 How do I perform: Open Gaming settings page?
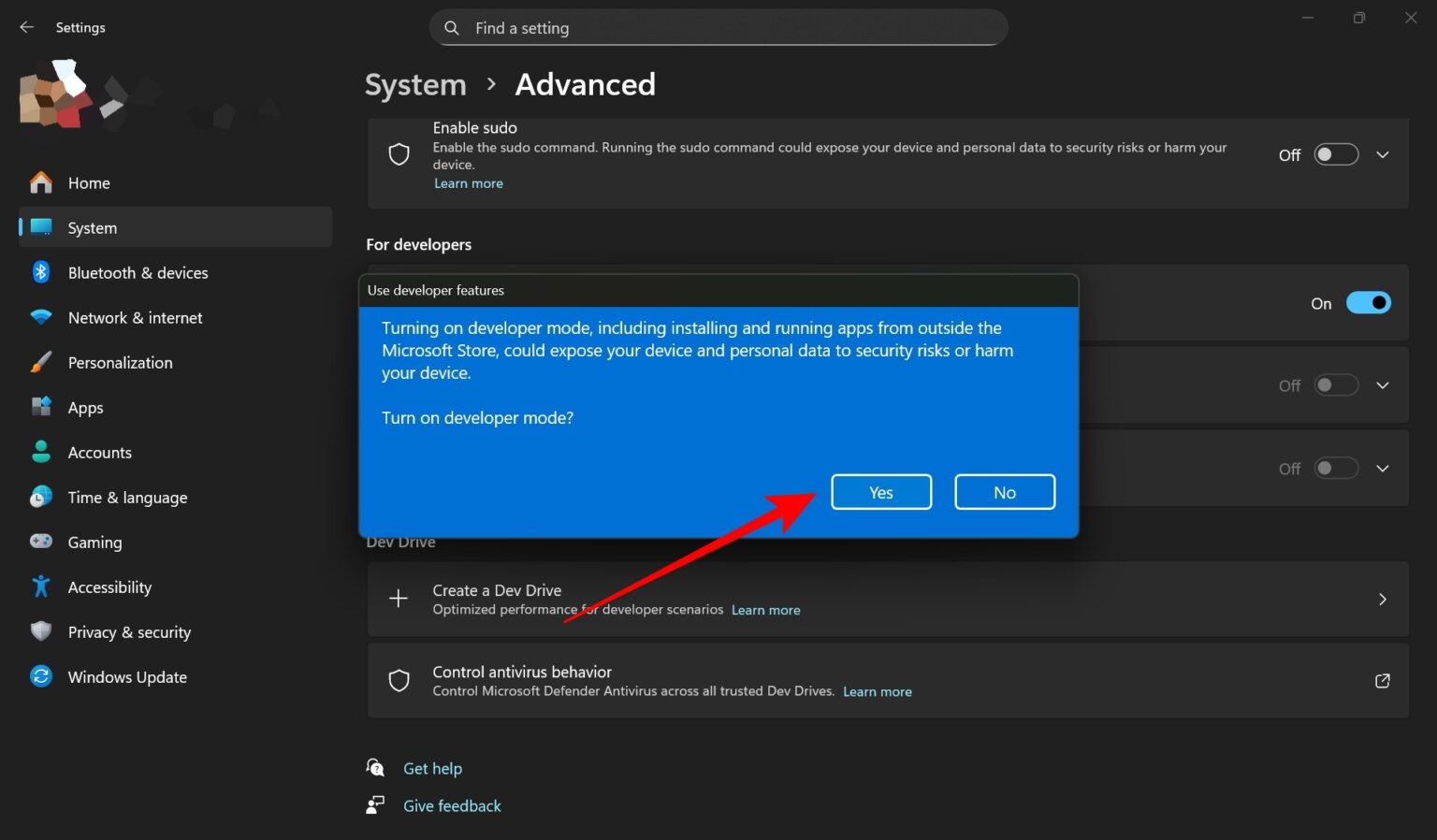coord(176,542)
